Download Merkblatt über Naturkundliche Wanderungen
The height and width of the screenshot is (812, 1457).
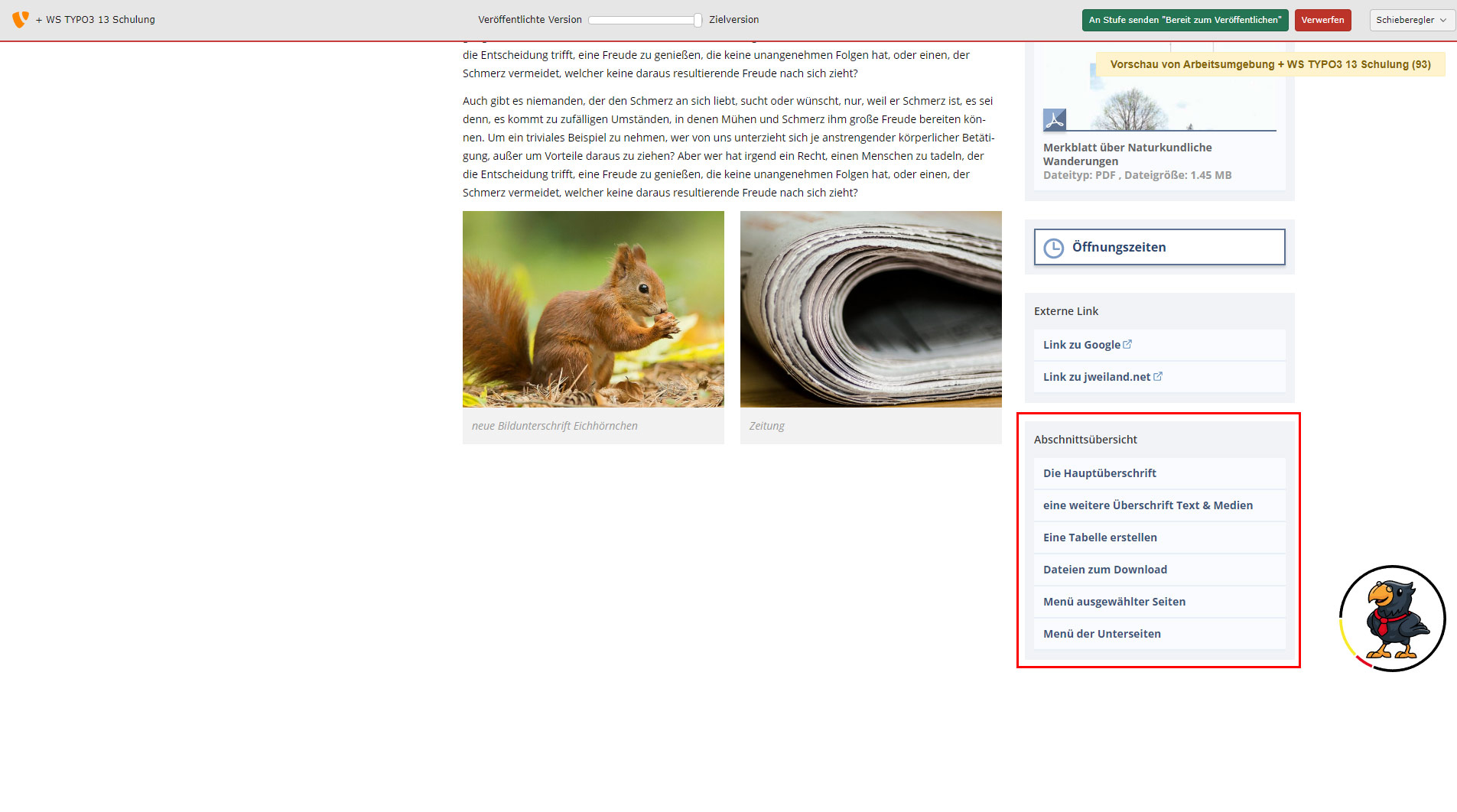tap(1127, 154)
